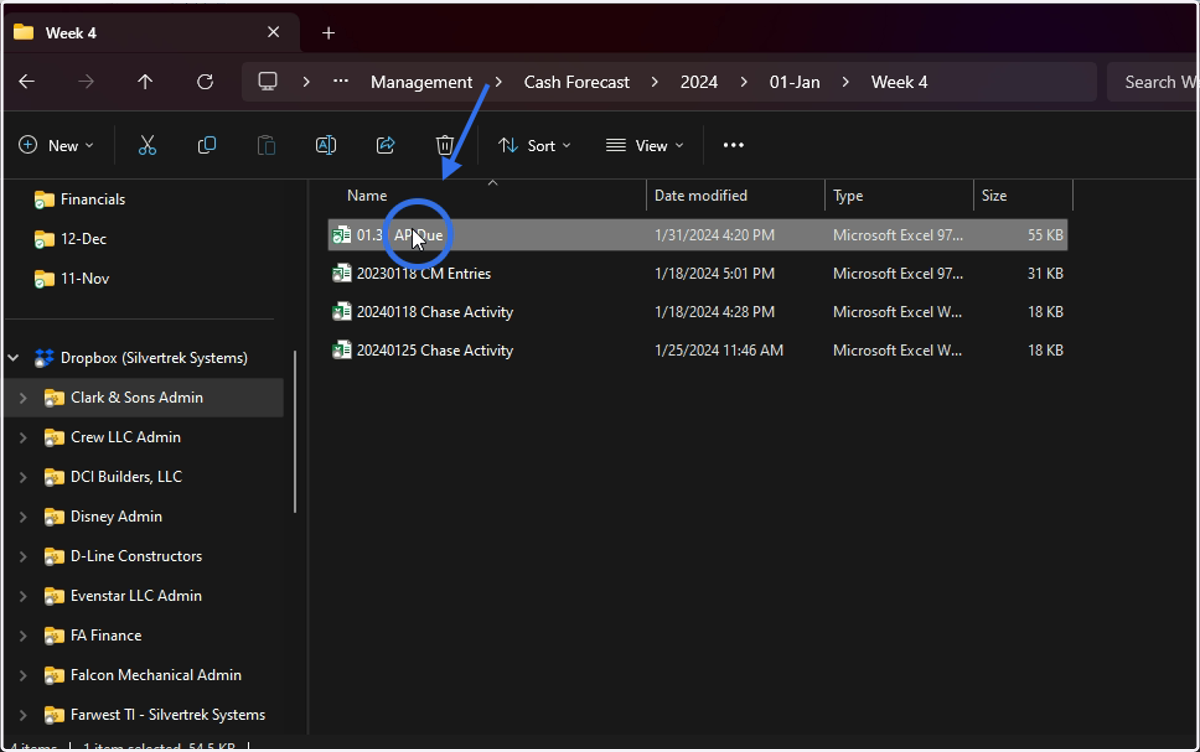Sort by Date modified column header
This screenshot has height=752, width=1200.
tap(701, 196)
